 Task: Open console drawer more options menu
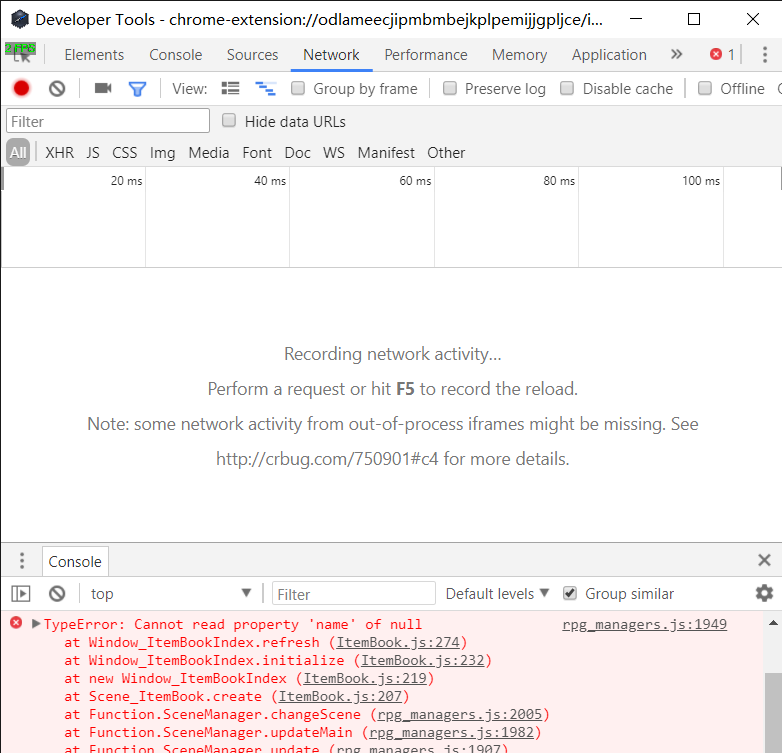coord(22,561)
